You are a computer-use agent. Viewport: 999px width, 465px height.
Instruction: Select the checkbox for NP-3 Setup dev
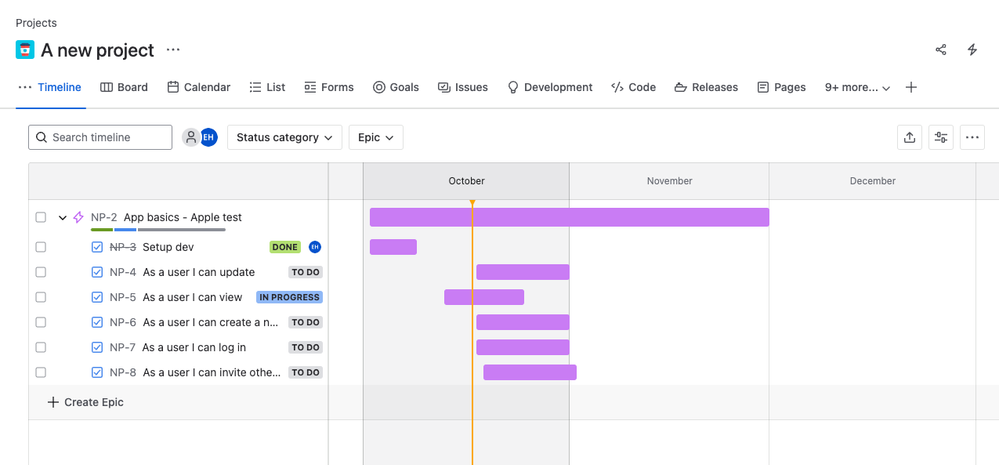[x=41, y=247]
